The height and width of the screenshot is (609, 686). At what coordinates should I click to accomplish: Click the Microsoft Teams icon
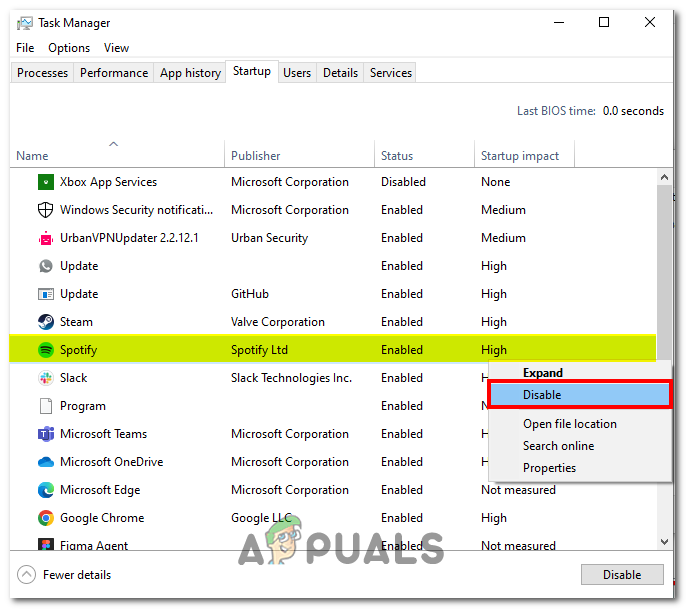click(x=45, y=434)
